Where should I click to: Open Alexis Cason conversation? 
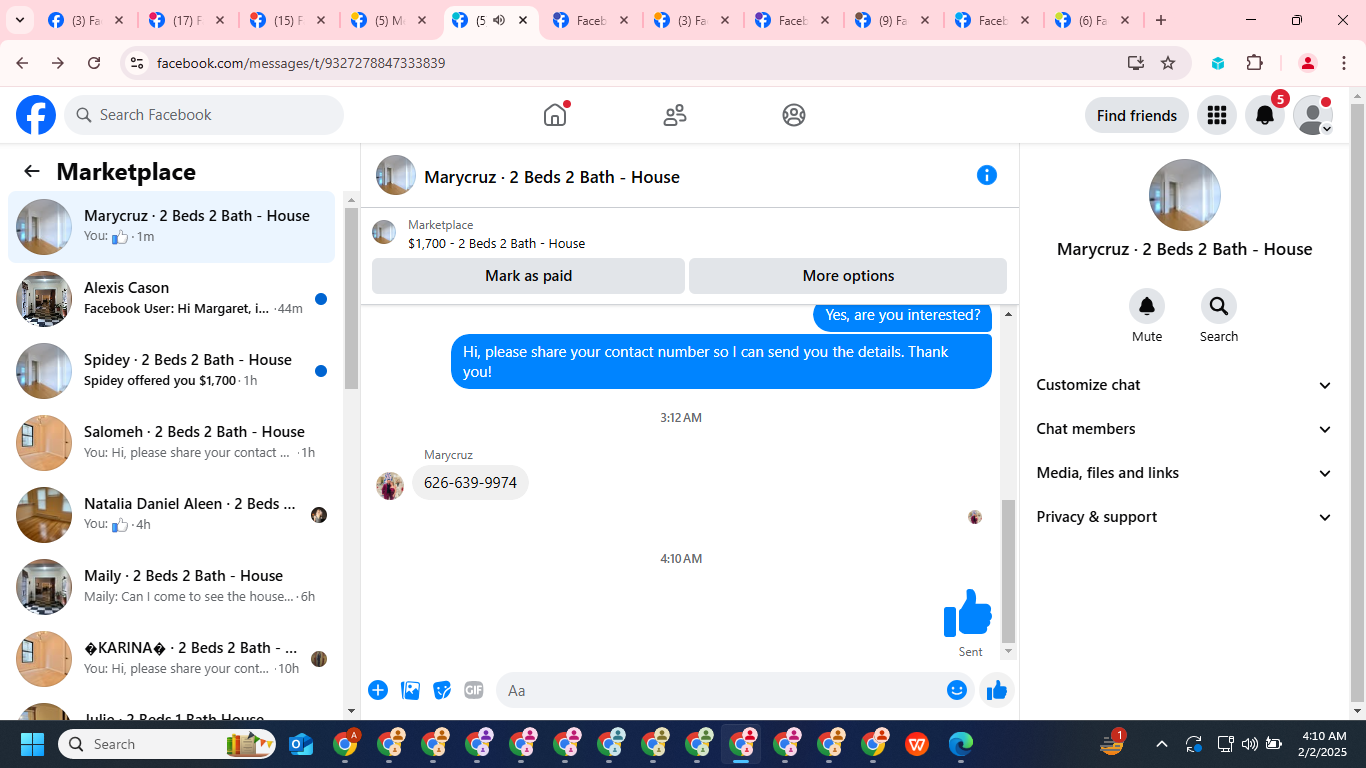tap(171, 299)
